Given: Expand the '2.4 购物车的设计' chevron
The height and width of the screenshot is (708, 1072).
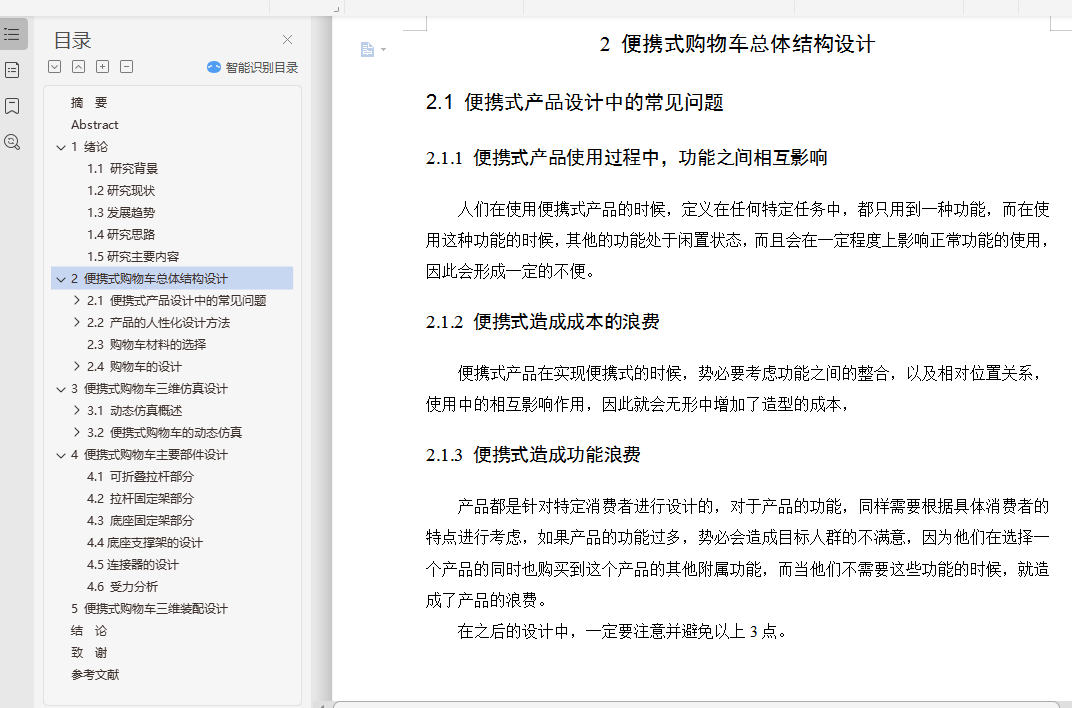Looking at the screenshot, I should pyautogui.click(x=77, y=366).
